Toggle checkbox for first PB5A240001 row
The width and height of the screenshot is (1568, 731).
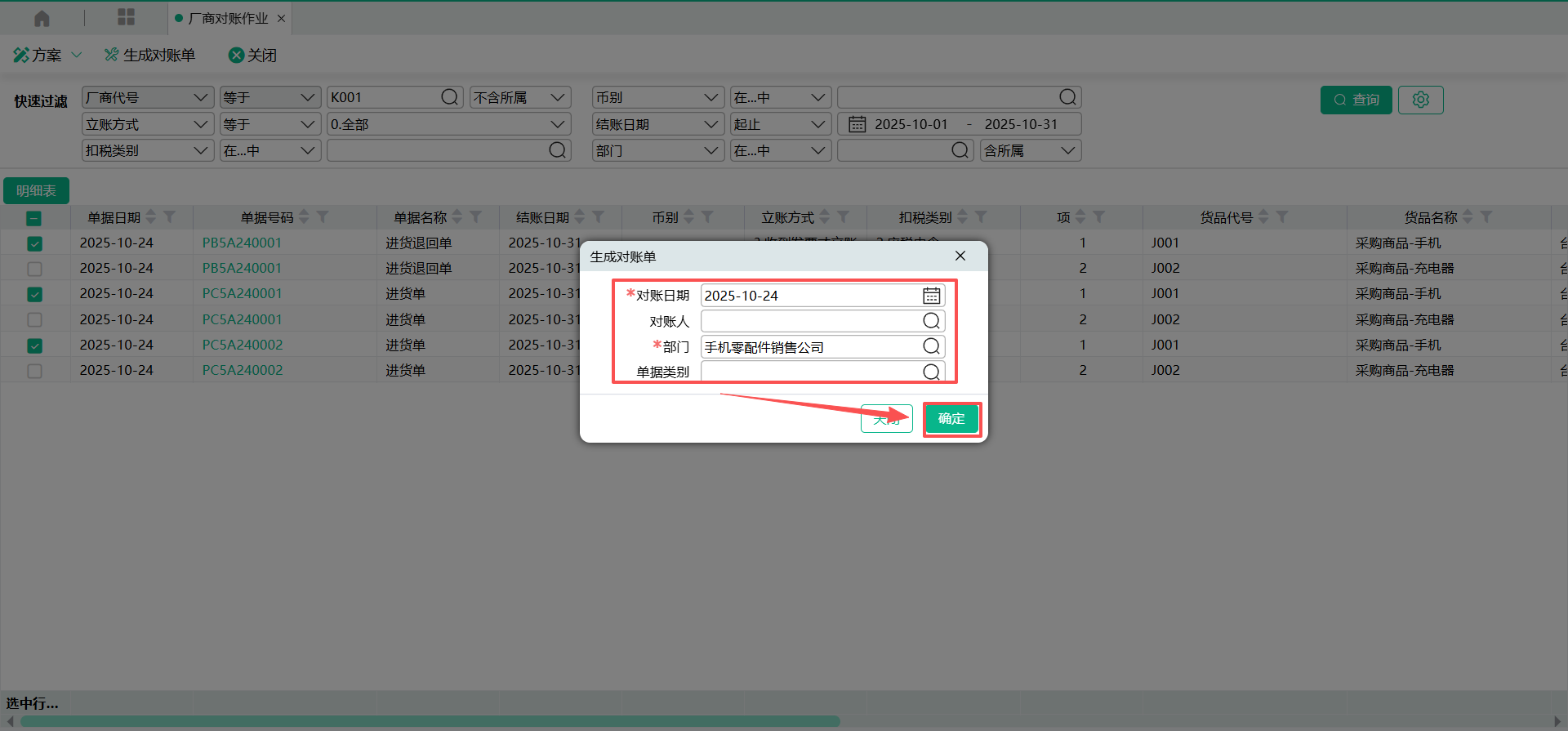(x=34, y=243)
